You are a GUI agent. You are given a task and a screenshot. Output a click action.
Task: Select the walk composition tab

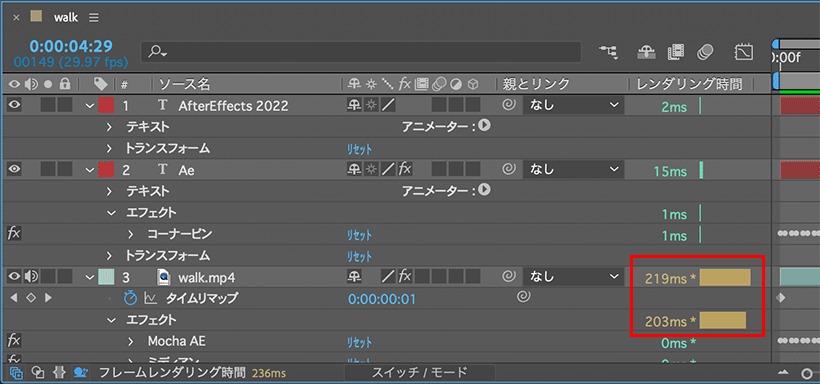coord(65,17)
